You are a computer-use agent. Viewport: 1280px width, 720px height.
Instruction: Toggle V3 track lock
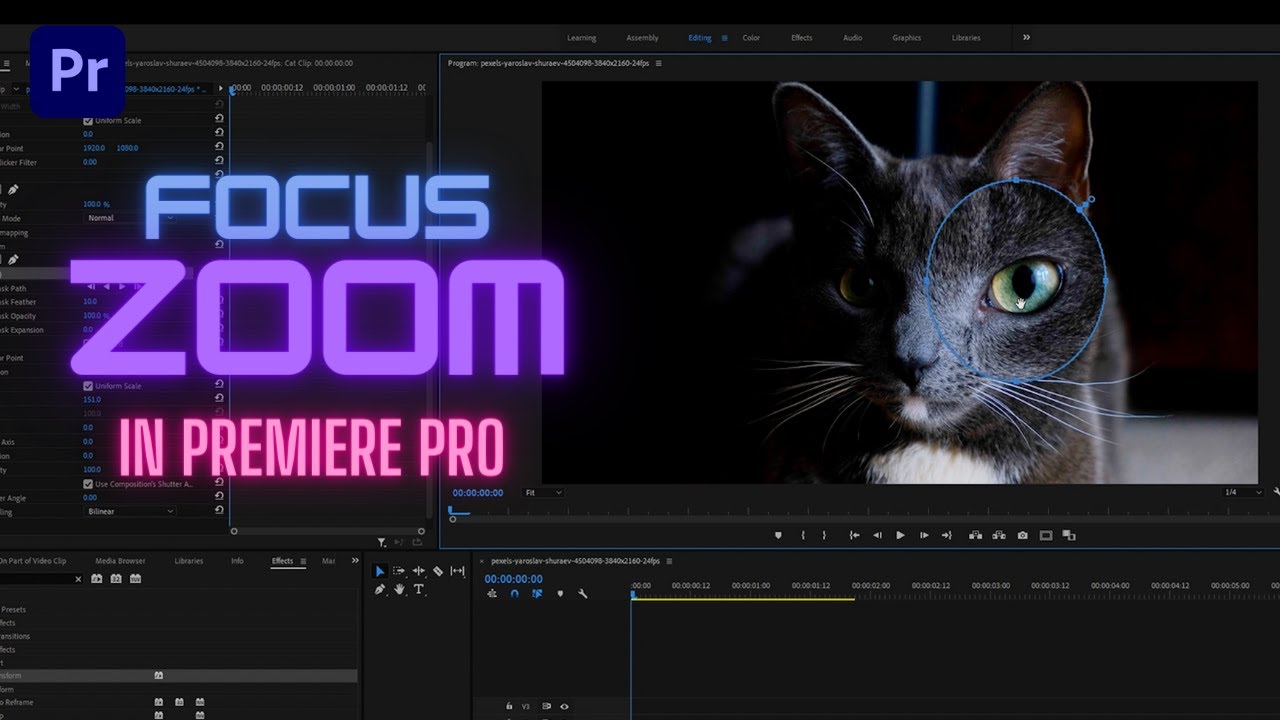pos(509,706)
